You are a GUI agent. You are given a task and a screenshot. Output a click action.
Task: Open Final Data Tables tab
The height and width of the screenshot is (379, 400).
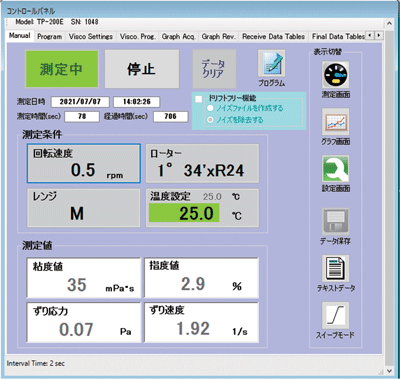point(338,37)
